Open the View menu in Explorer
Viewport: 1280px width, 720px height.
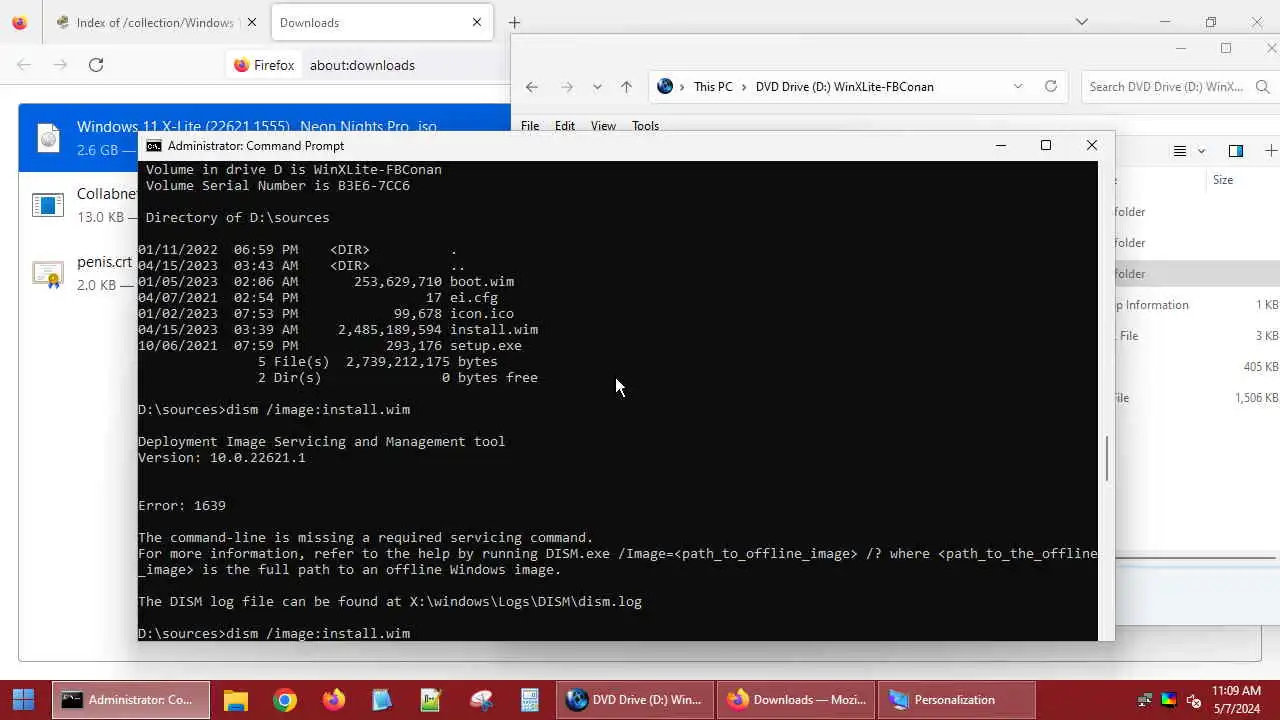(603, 126)
